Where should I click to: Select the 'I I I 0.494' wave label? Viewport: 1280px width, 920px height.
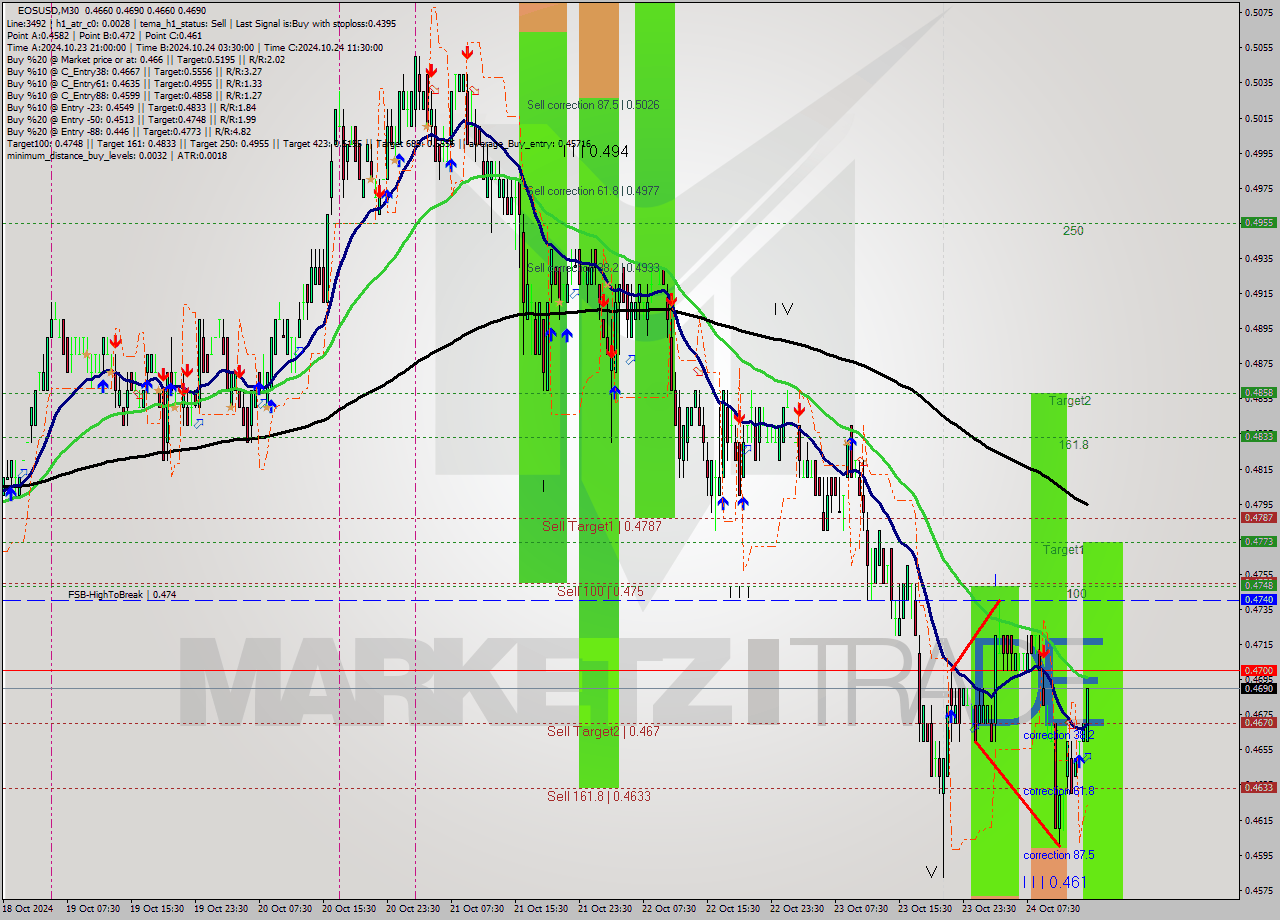tap(594, 151)
